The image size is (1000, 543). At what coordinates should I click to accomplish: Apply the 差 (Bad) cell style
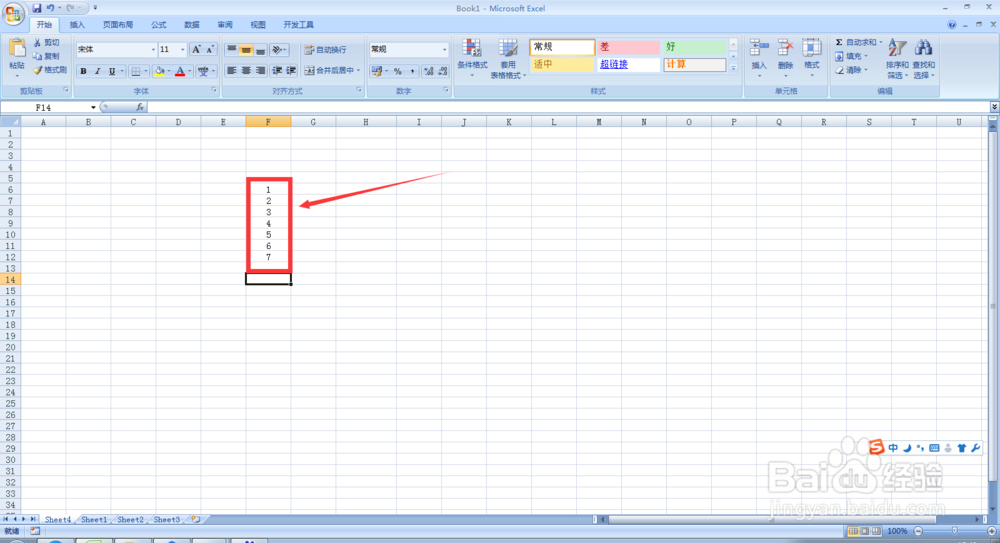(x=628, y=47)
